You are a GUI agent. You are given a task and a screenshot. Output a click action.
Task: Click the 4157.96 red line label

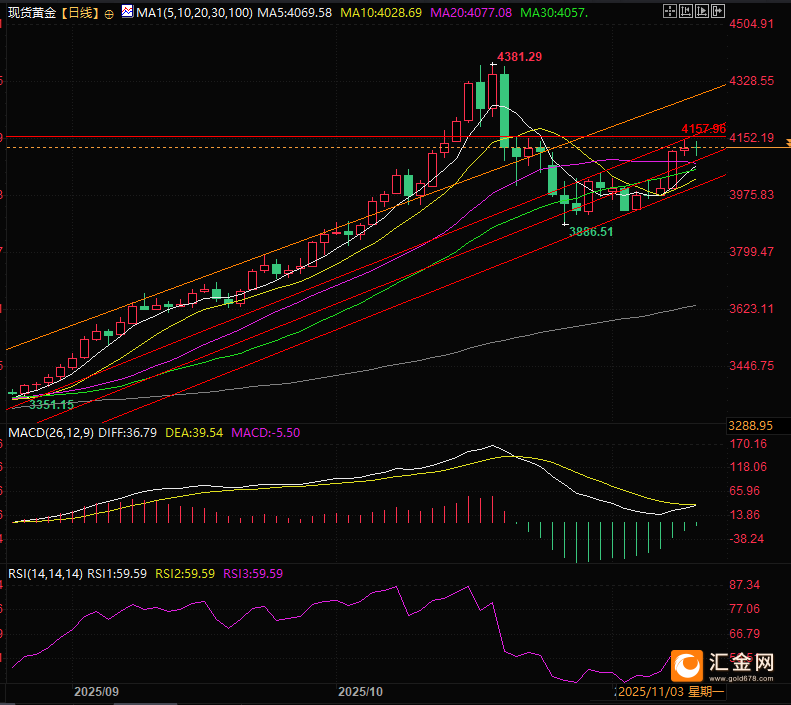pos(703,128)
